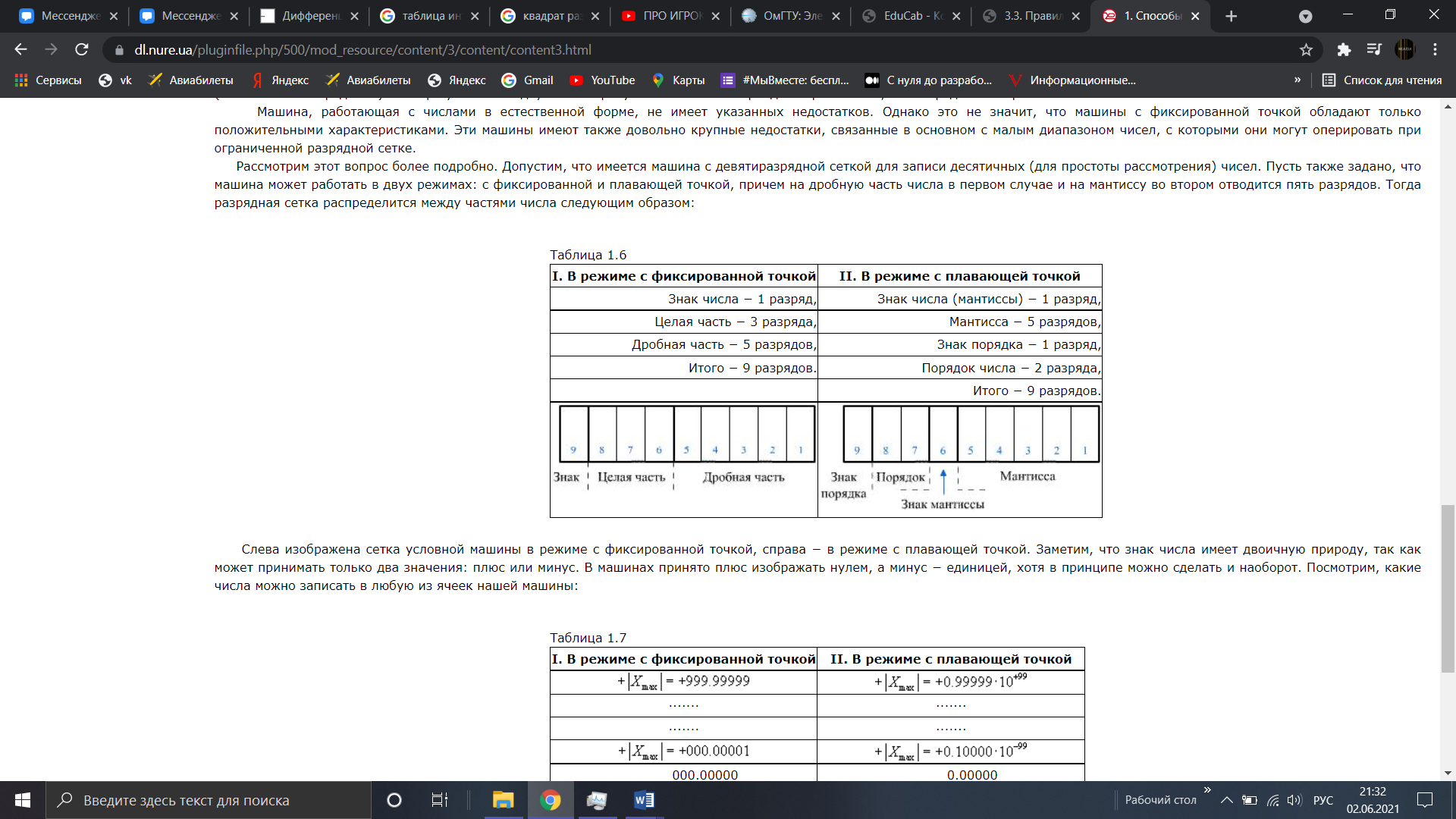Open С нуля до разрабо bookmark

pos(929,80)
